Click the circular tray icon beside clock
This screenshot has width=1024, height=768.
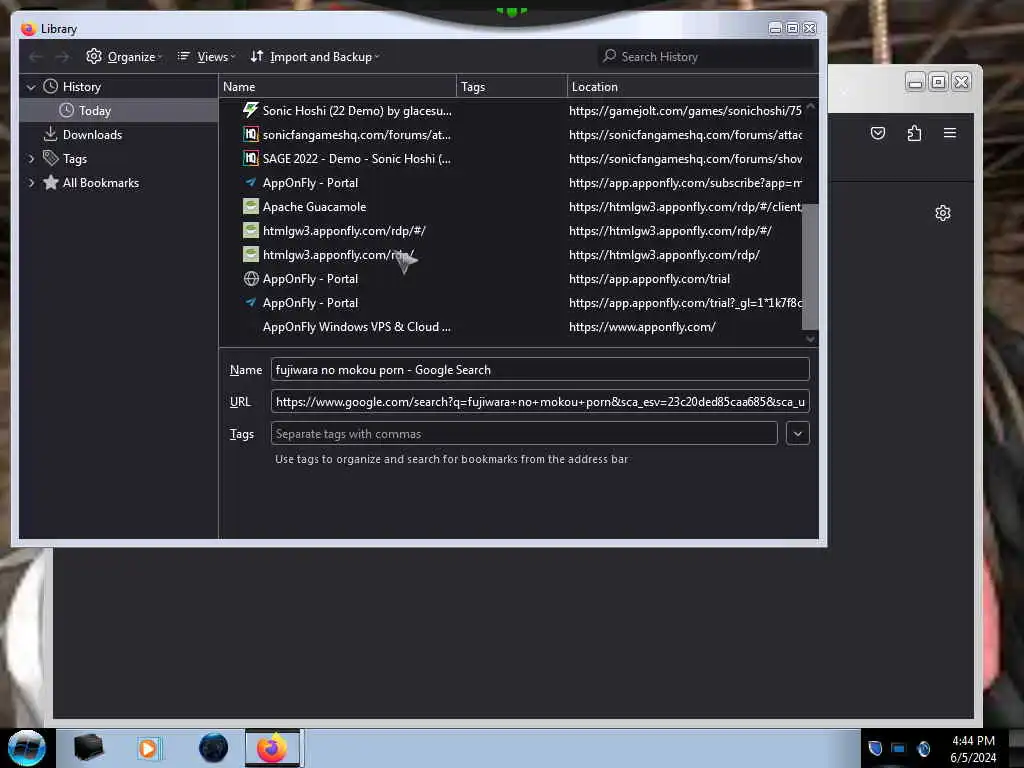tap(923, 748)
